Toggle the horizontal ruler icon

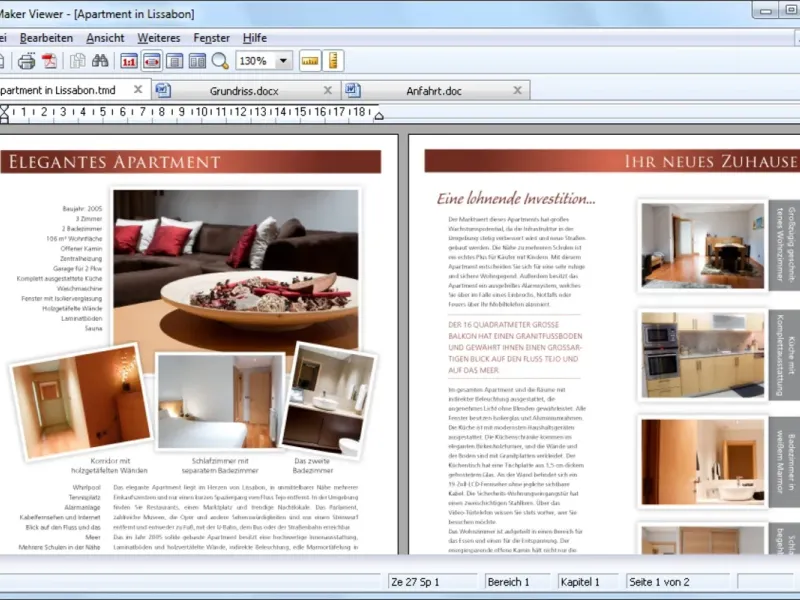310,61
